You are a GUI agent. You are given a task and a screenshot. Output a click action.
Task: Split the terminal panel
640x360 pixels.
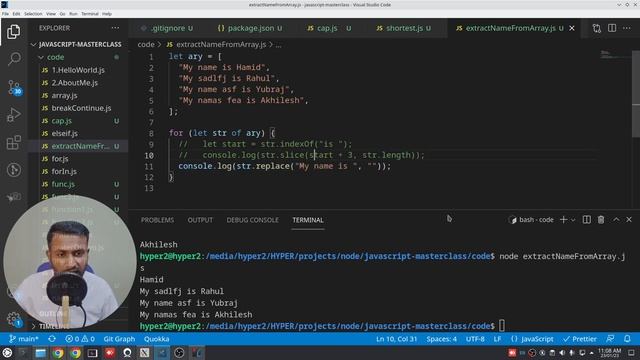click(587, 220)
